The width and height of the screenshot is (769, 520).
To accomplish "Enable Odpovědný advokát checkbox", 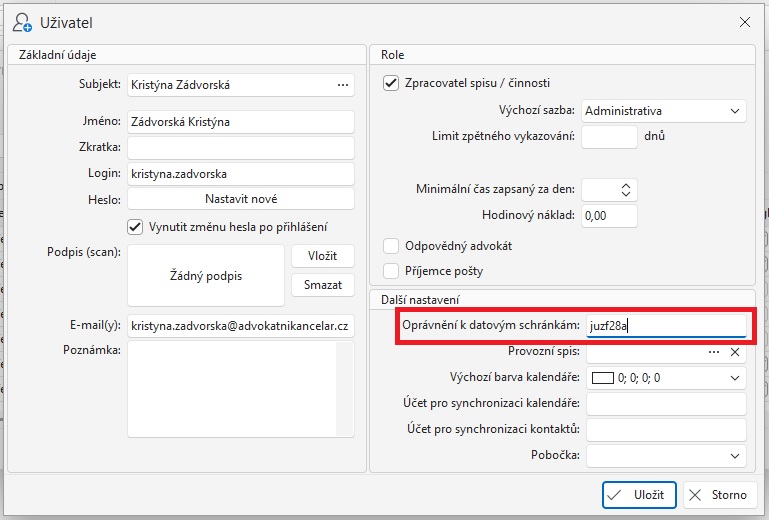I will click(392, 246).
